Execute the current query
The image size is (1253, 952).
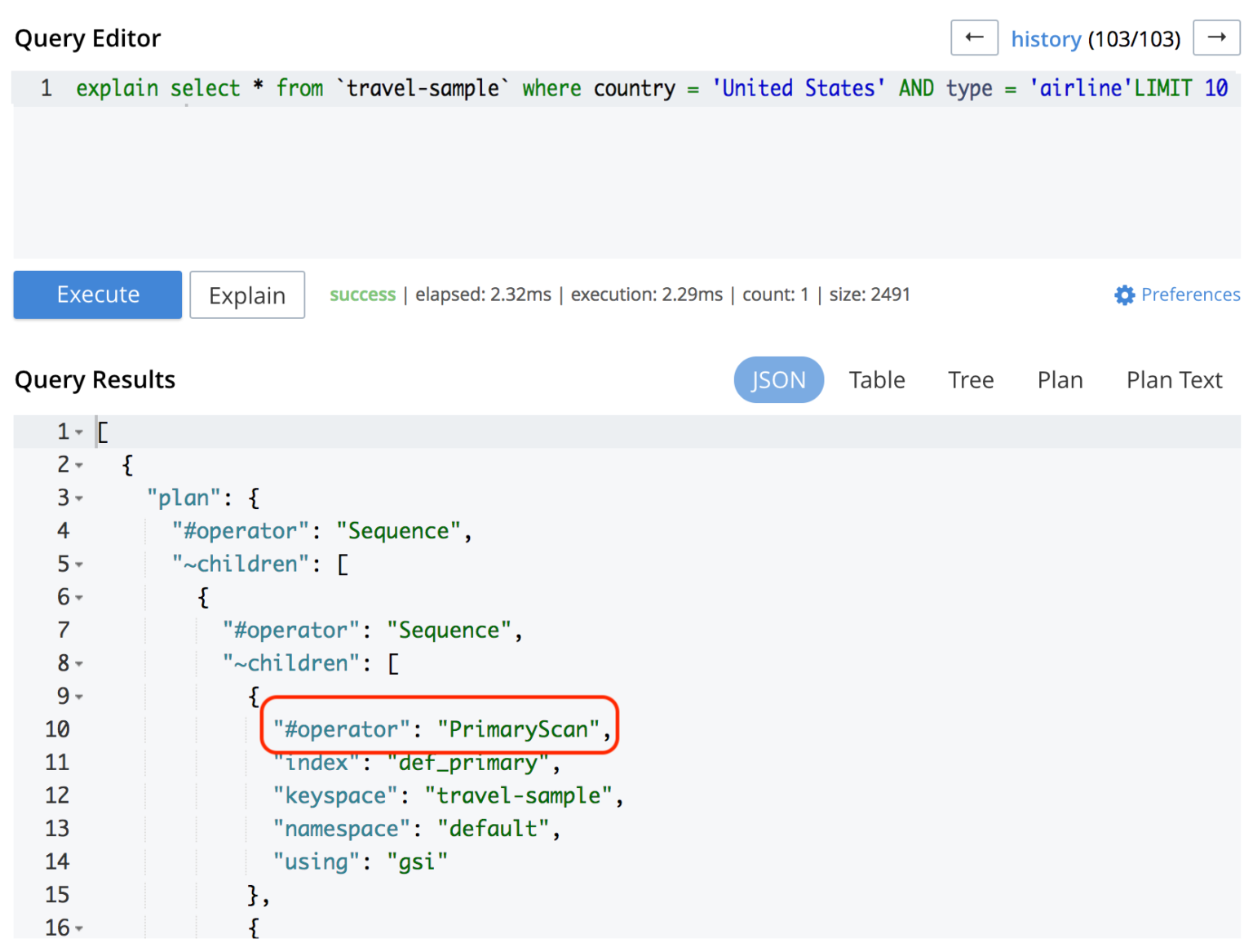(97, 294)
